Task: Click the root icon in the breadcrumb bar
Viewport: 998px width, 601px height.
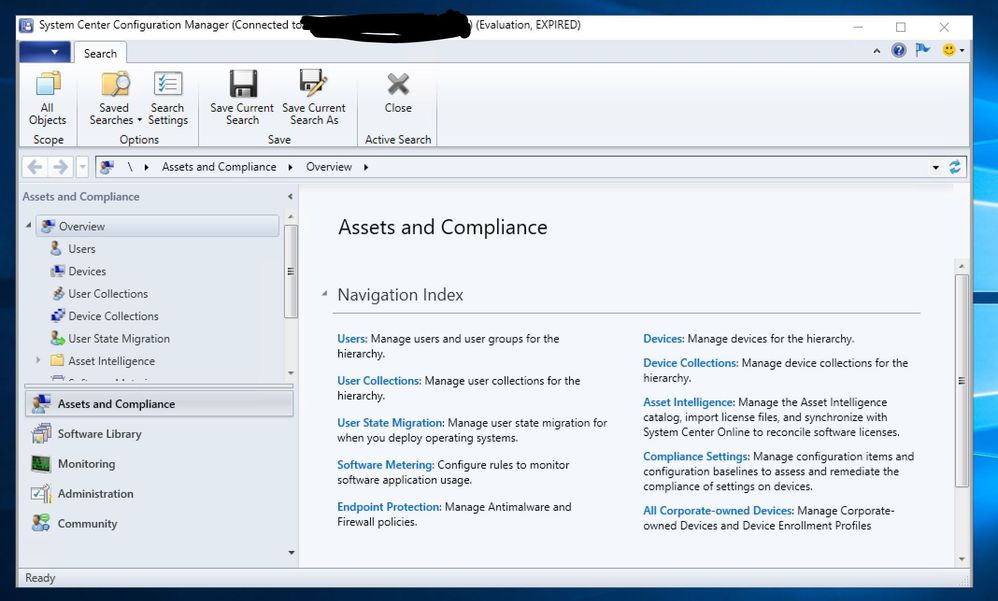Action: pos(107,167)
